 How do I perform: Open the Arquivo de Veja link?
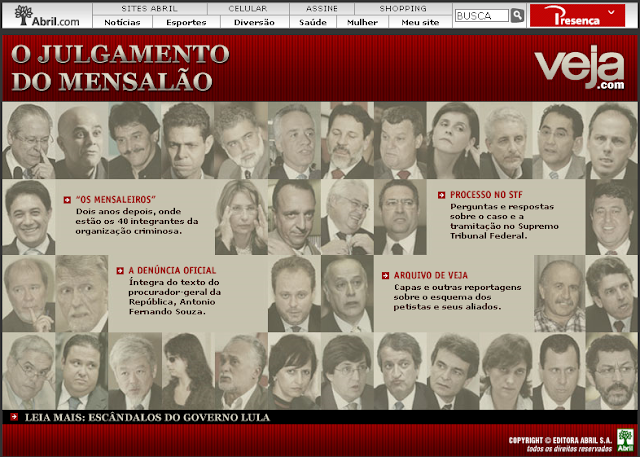pyautogui.click(x=431, y=275)
